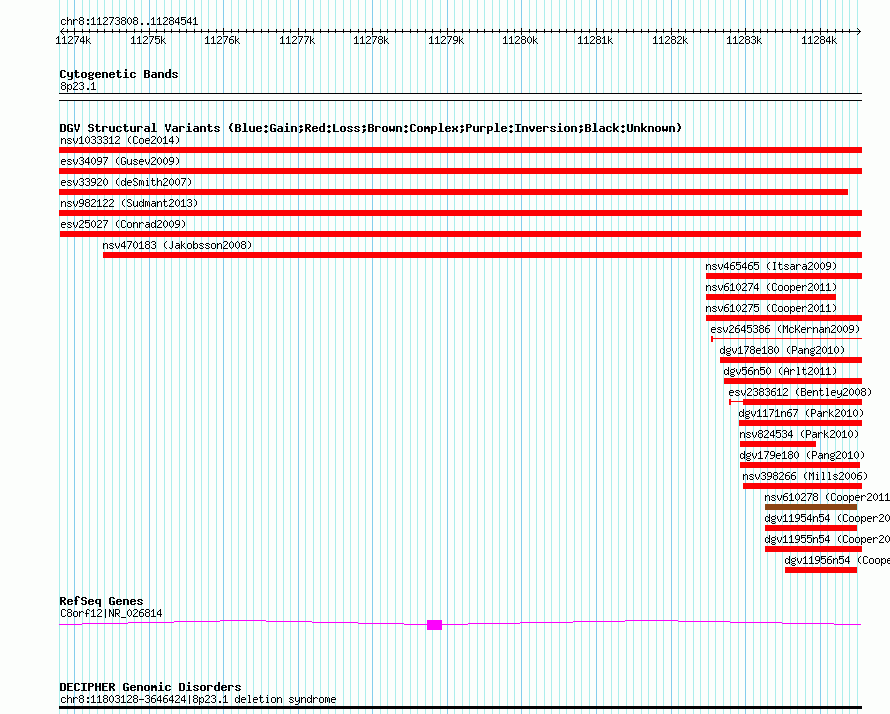Click red bar under dgv11956n54
Image resolution: width=890 pixels, height=714 pixels.
[x=821, y=570]
